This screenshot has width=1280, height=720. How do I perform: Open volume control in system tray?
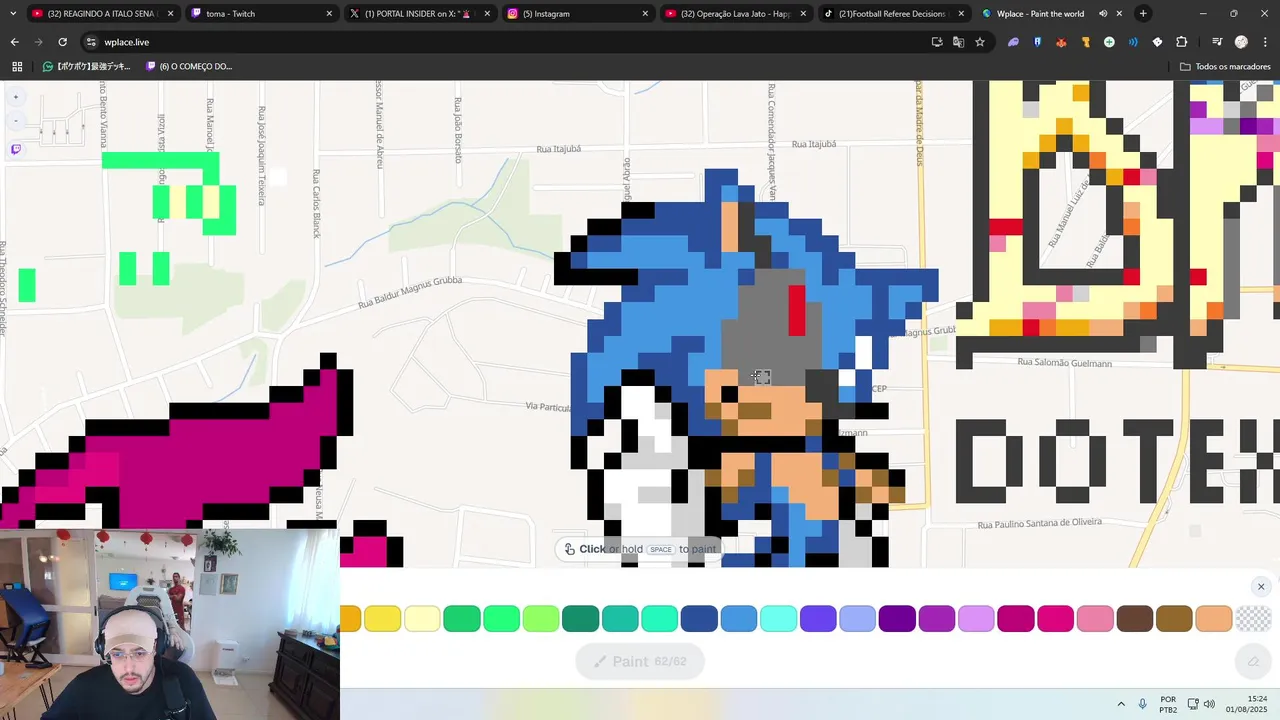tap(1210, 704)
